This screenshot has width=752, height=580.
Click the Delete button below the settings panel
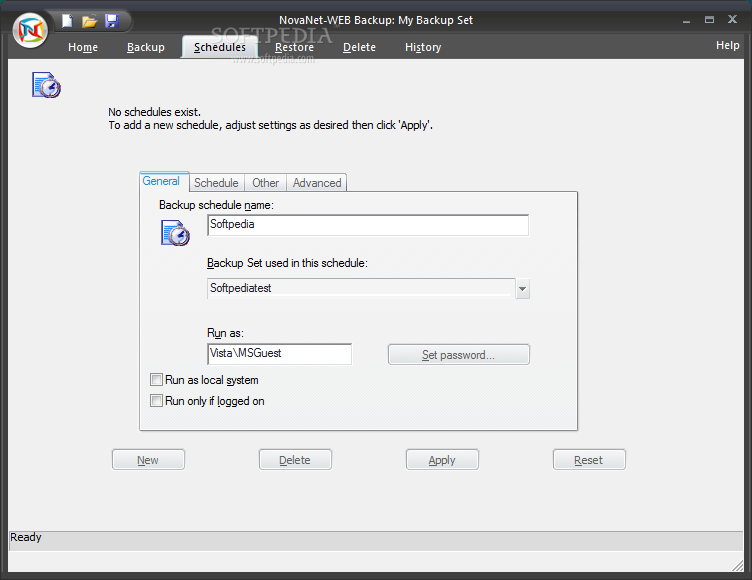[295, 460]
